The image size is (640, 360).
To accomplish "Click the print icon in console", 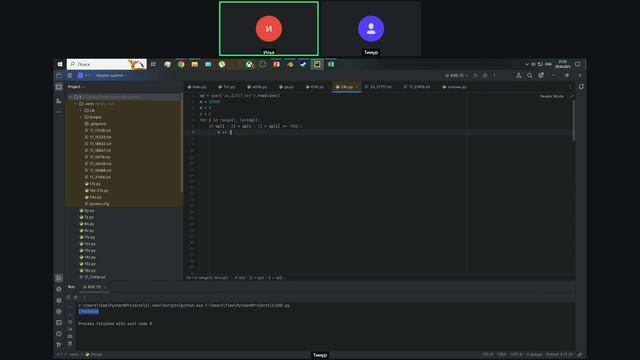I will (x=70, y=336).
